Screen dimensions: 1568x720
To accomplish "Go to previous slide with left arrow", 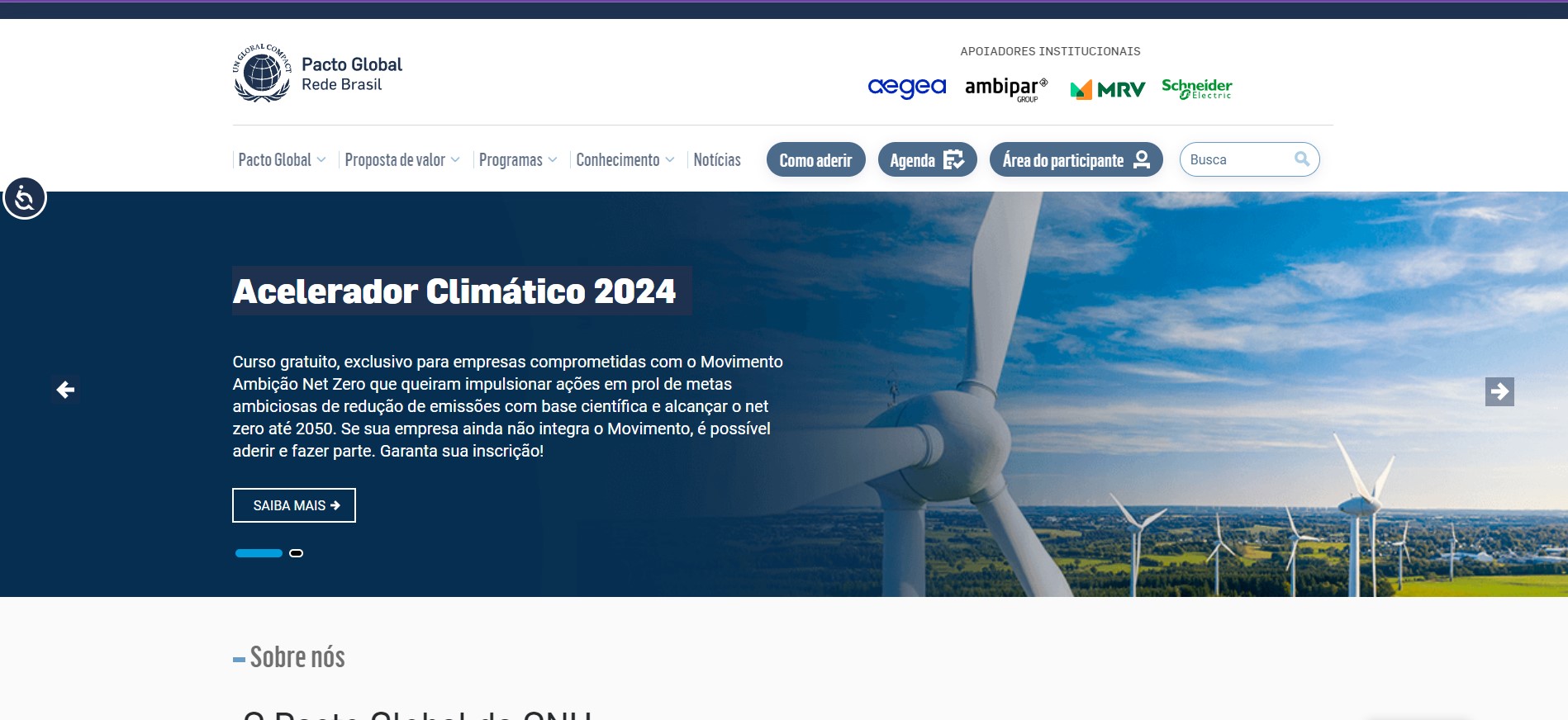I will coord(65,390).
